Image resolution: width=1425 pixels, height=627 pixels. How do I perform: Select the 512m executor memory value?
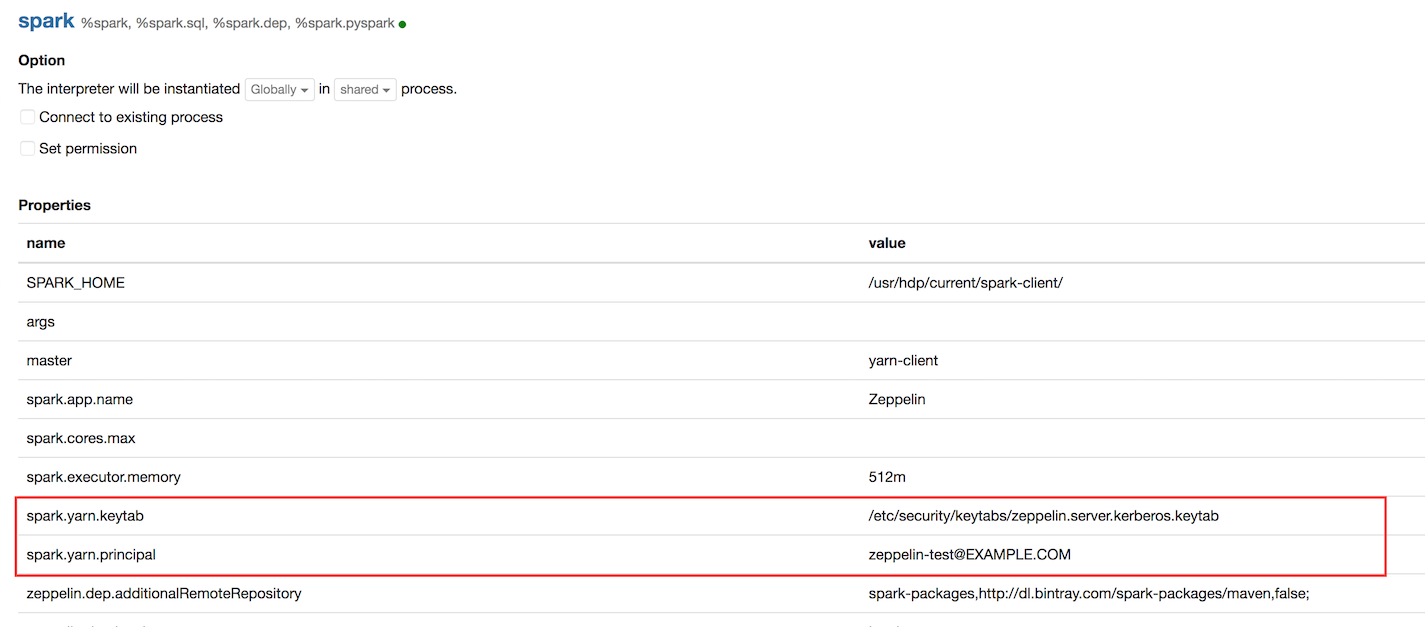887,477
